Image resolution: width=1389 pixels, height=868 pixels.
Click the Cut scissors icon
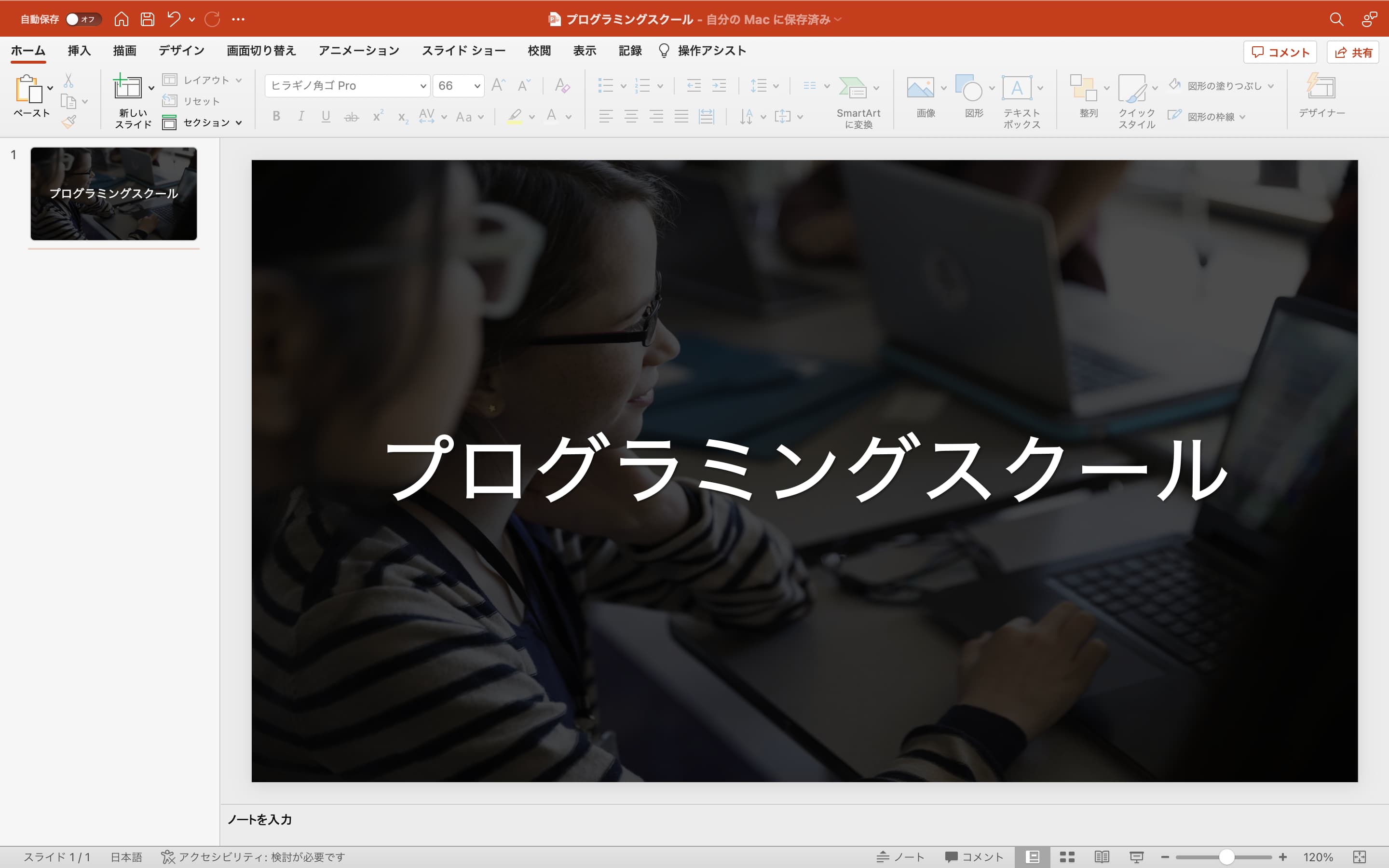point(68,80)
